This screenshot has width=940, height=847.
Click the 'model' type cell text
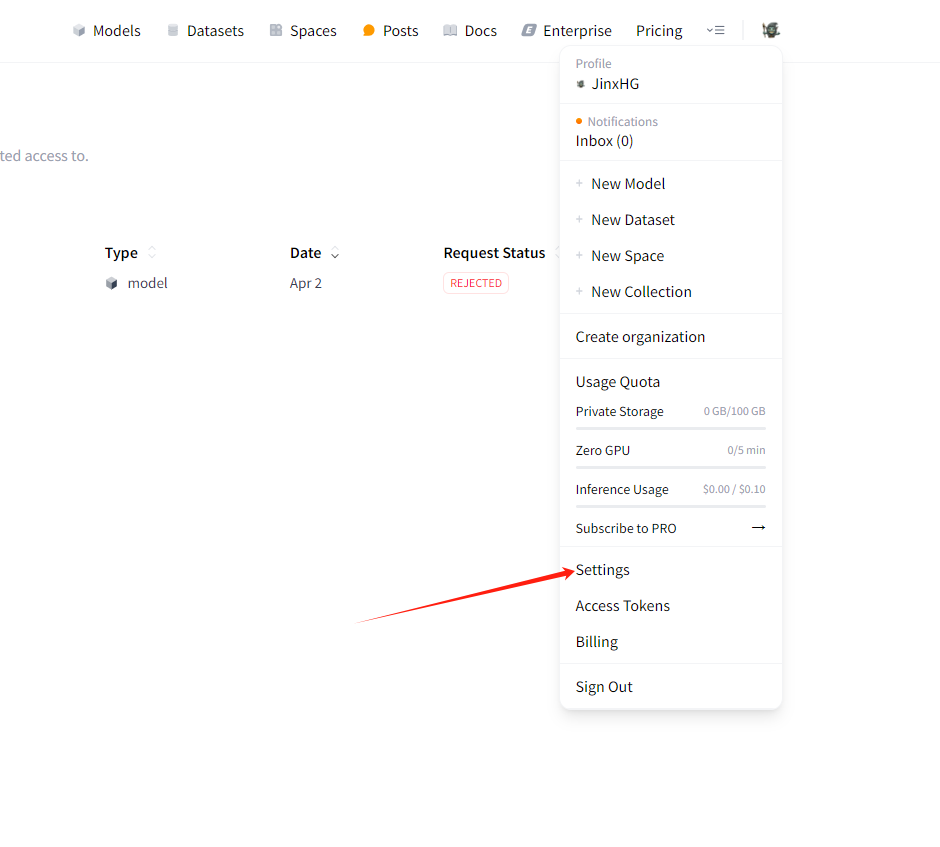[147, 283]
